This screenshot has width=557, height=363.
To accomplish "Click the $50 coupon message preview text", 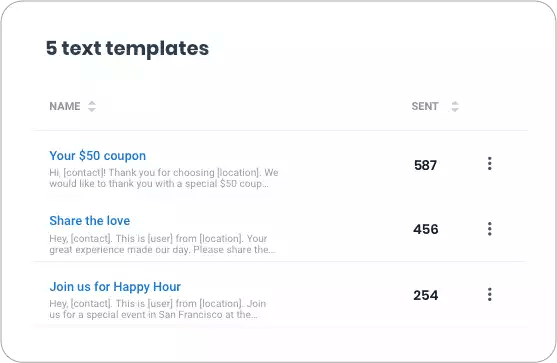I will [164, 178].
